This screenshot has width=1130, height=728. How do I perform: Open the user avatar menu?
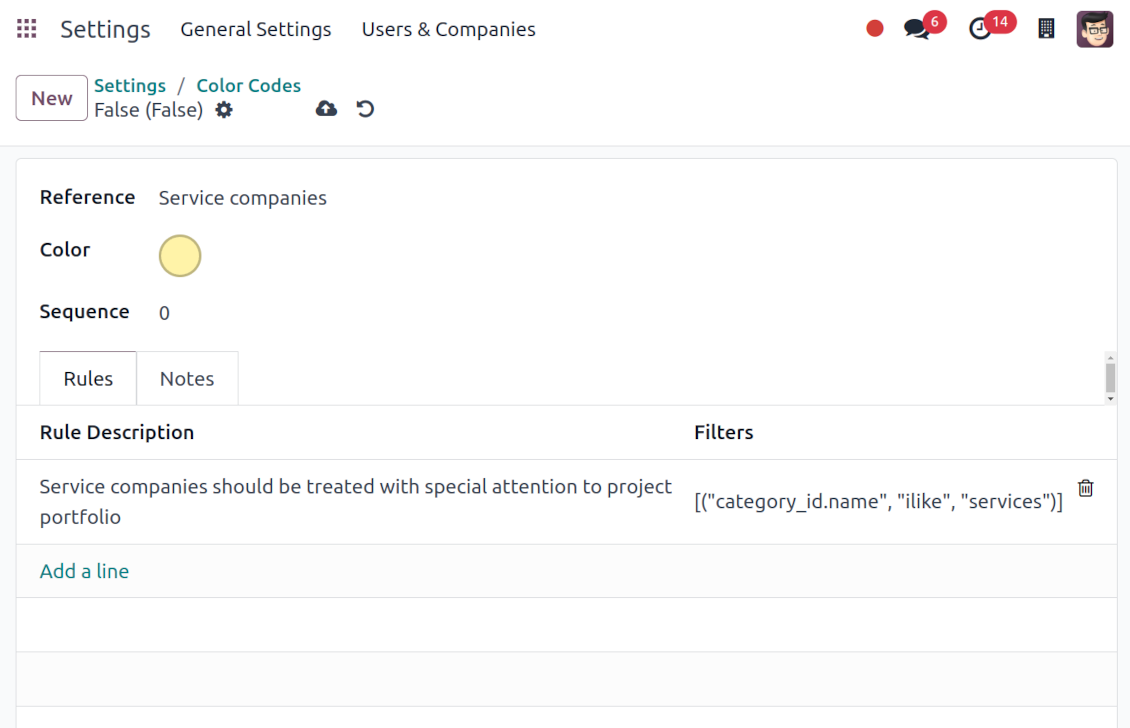pos(1094,29)
